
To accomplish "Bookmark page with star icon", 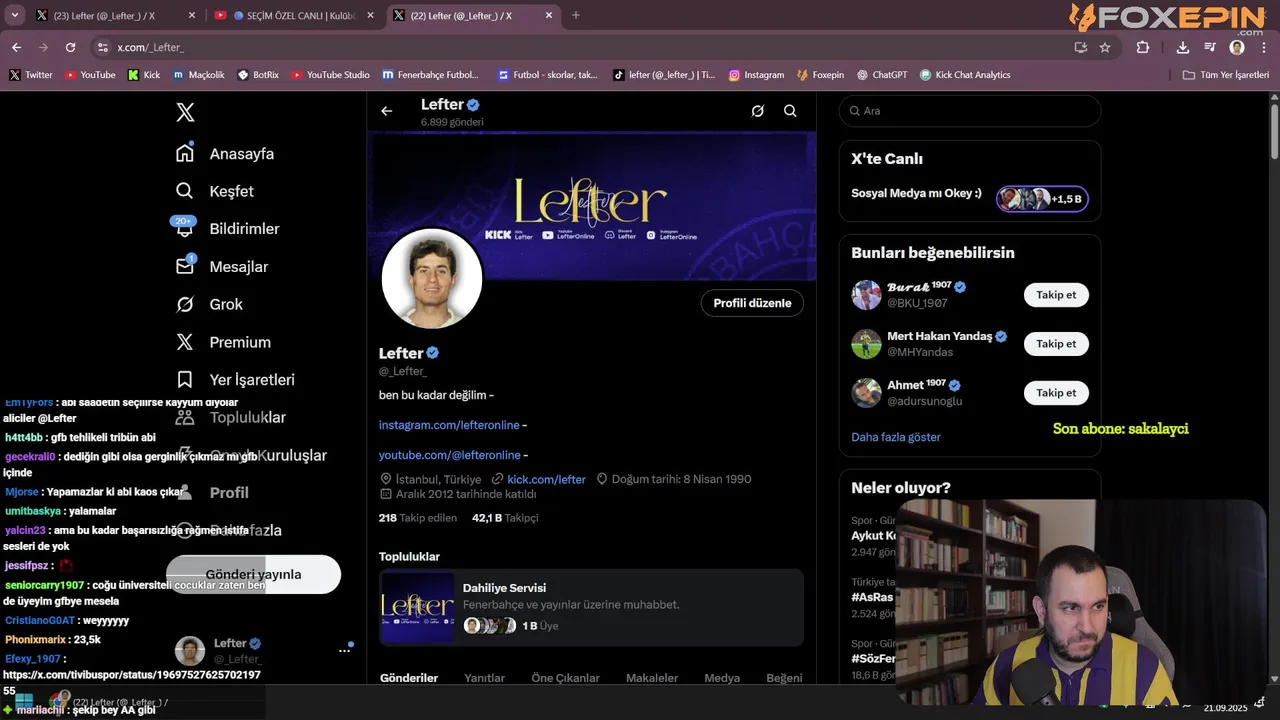I will click(x=1105, y=47).
